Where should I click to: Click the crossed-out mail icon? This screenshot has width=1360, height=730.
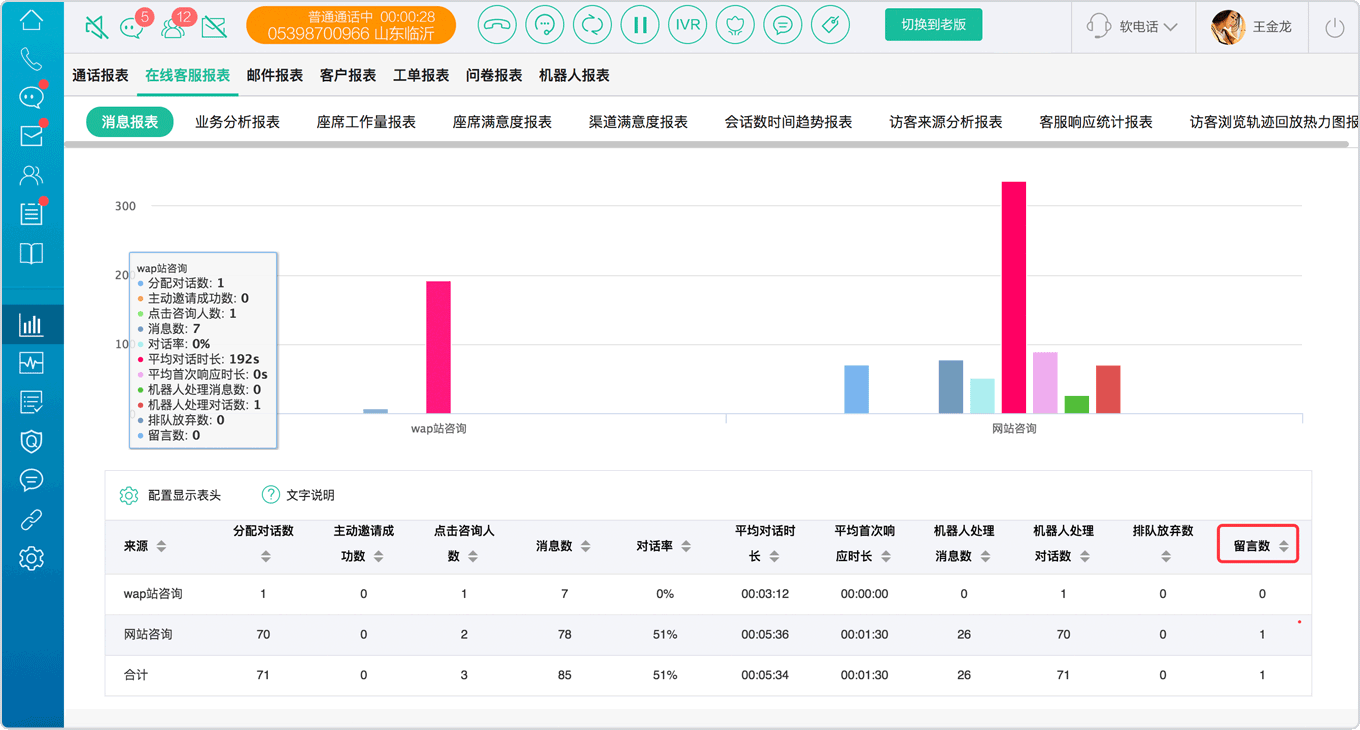pos(213,27)
